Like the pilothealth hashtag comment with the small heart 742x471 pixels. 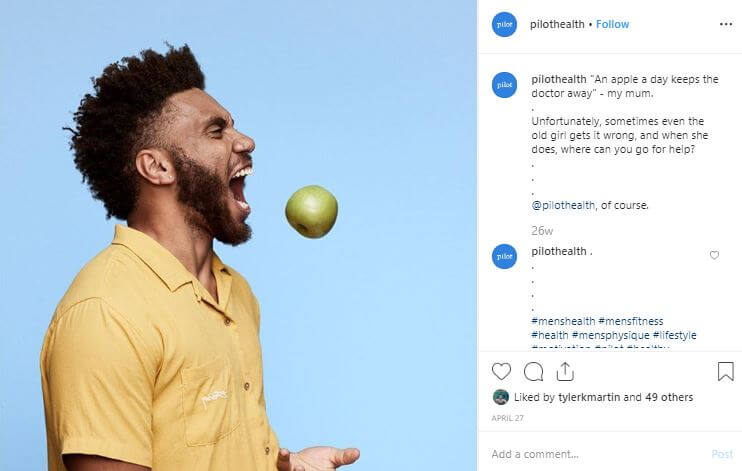[714, 255]
